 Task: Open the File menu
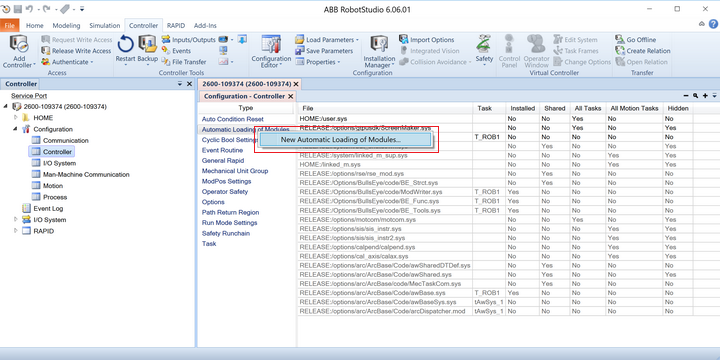point(10,26)
